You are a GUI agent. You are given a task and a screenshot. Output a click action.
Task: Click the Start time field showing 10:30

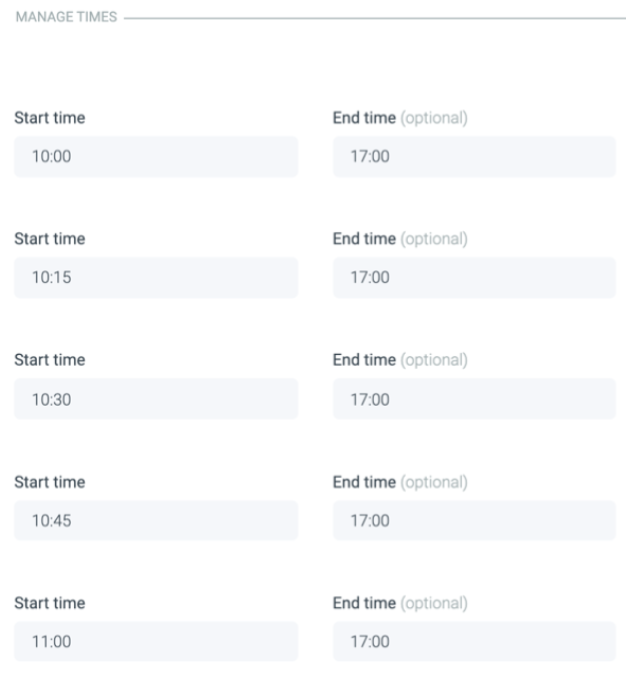(155, 399)
